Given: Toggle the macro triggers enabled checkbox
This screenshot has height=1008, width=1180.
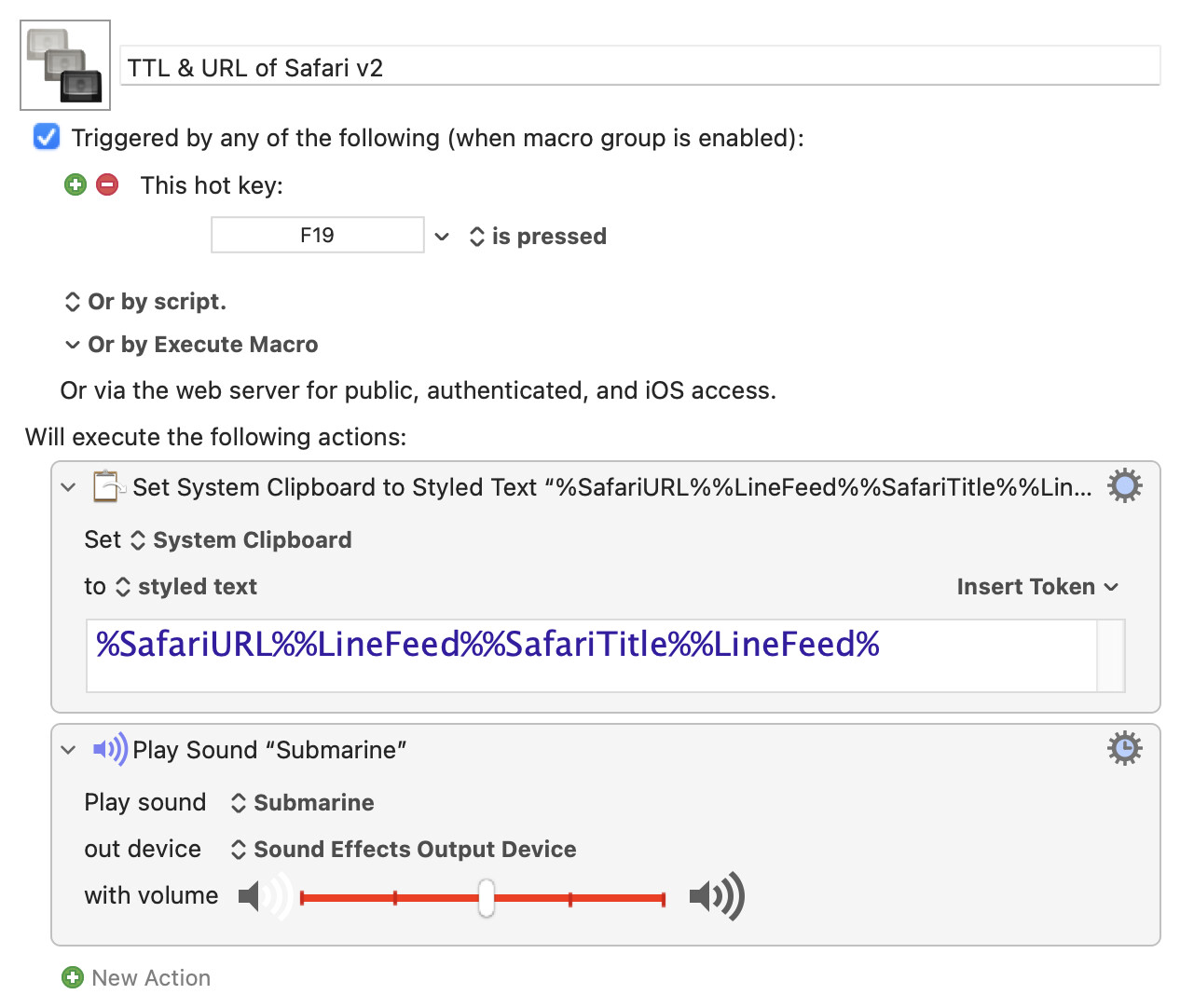Looking at the screenshot, I should (x=47, y=137).
